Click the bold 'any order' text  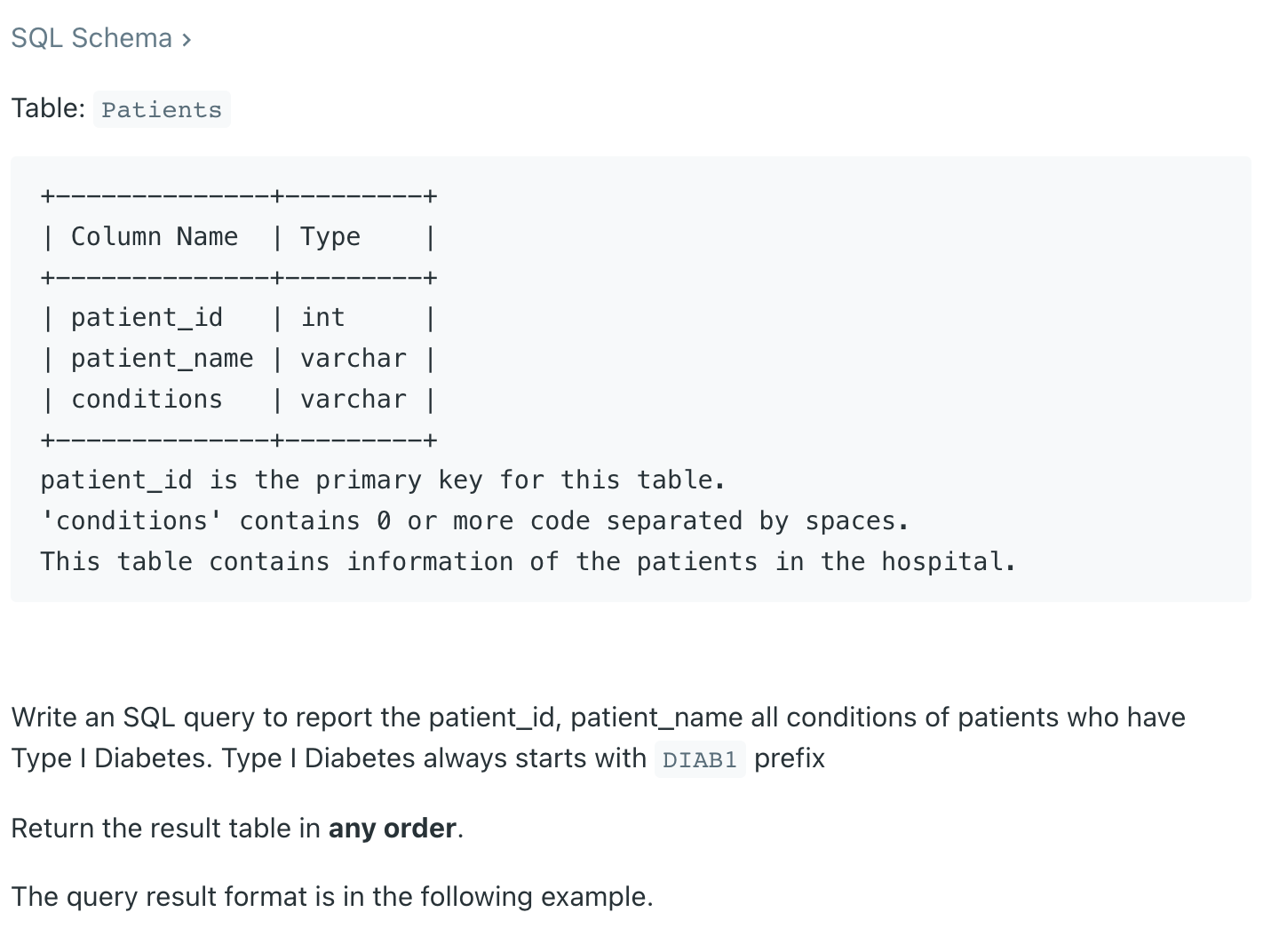click(392, 828)
